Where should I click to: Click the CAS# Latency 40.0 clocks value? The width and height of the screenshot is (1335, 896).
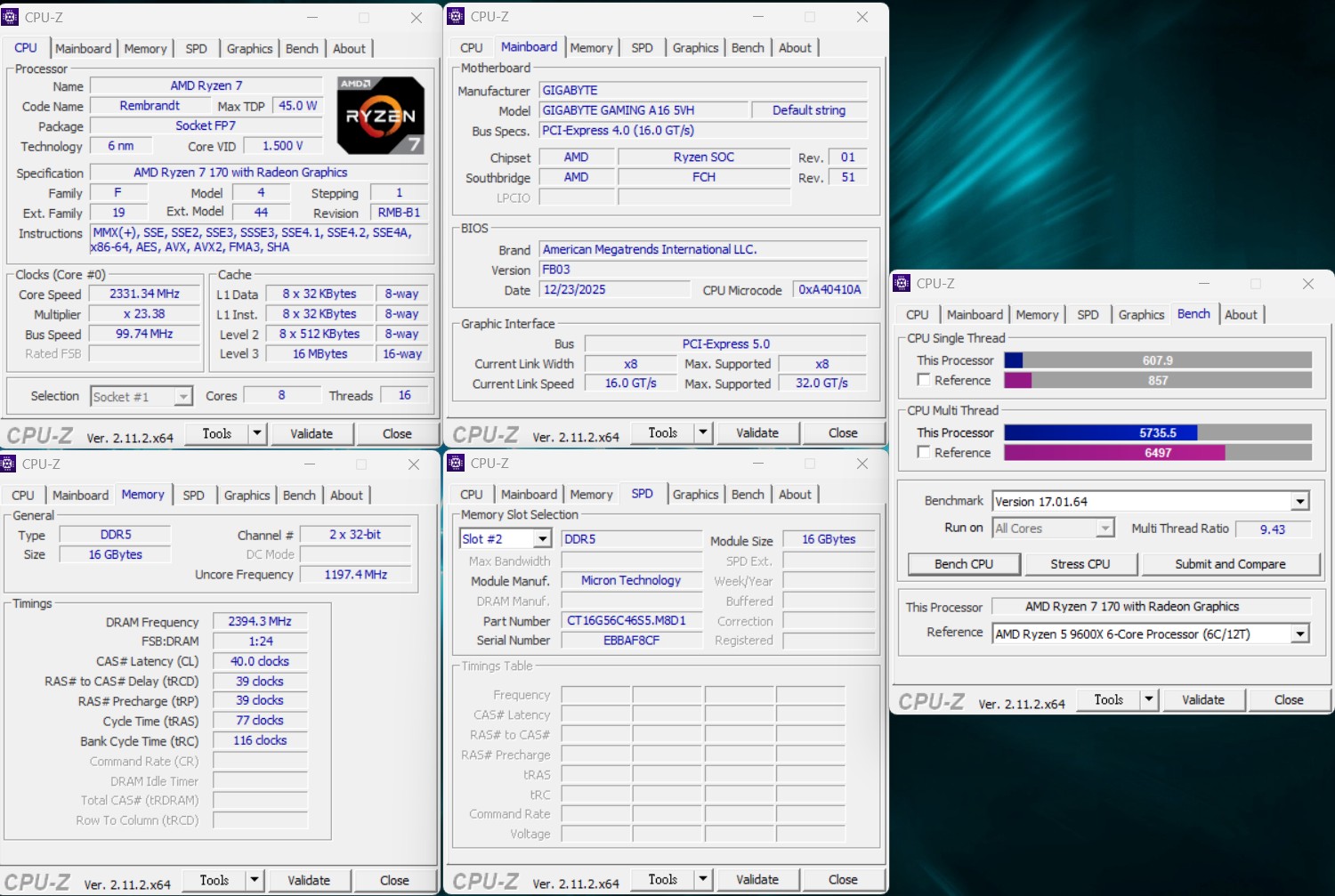260,661
